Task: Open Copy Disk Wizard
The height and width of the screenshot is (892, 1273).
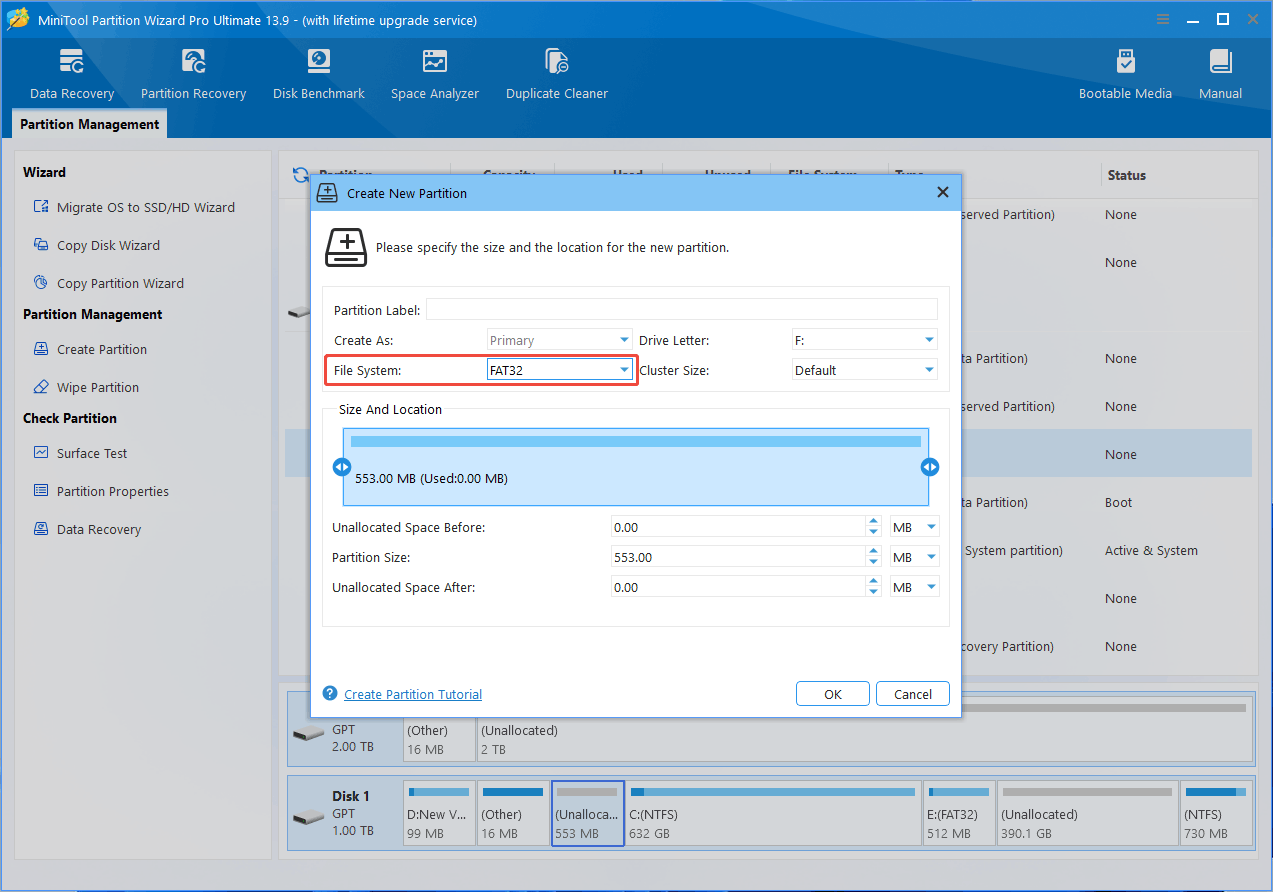Action: 97,245
